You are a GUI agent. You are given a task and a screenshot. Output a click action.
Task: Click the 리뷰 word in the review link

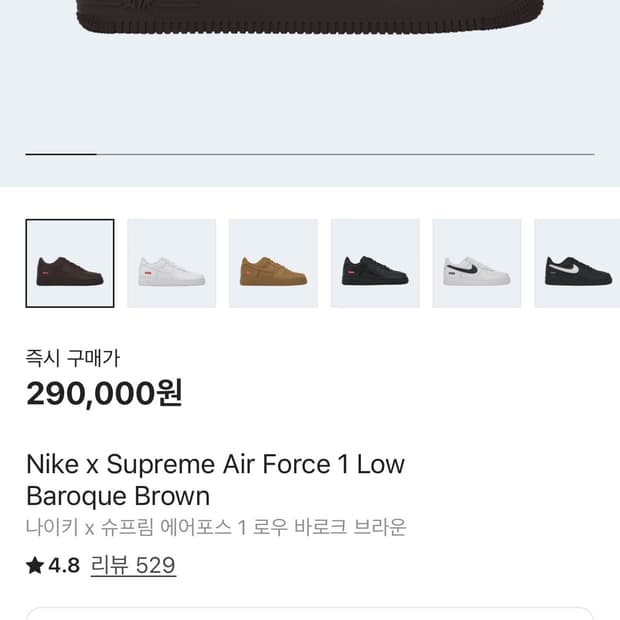pyautogui.click(x=109, y=565)
